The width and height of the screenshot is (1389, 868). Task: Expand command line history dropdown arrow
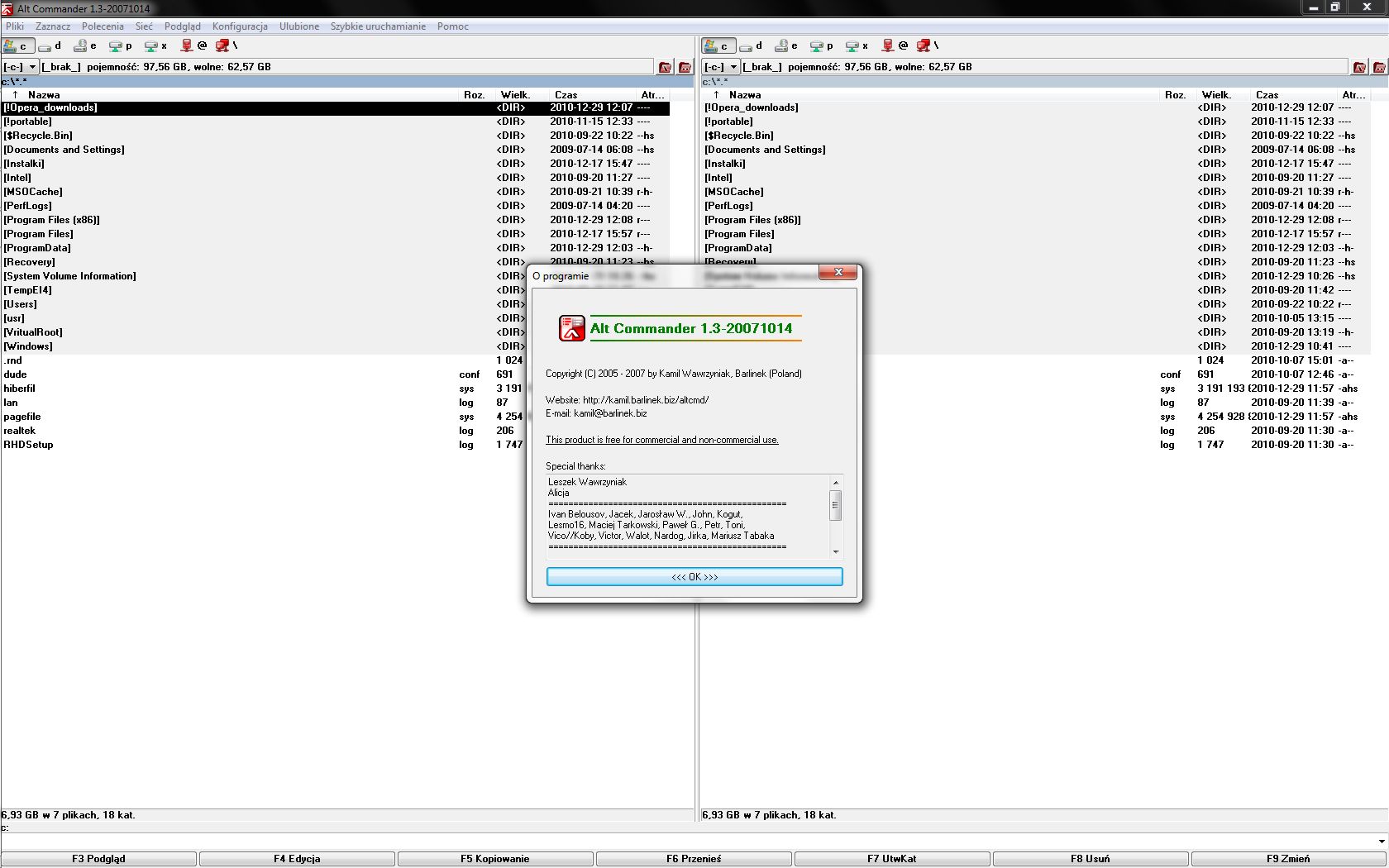tap(1382, 842)
